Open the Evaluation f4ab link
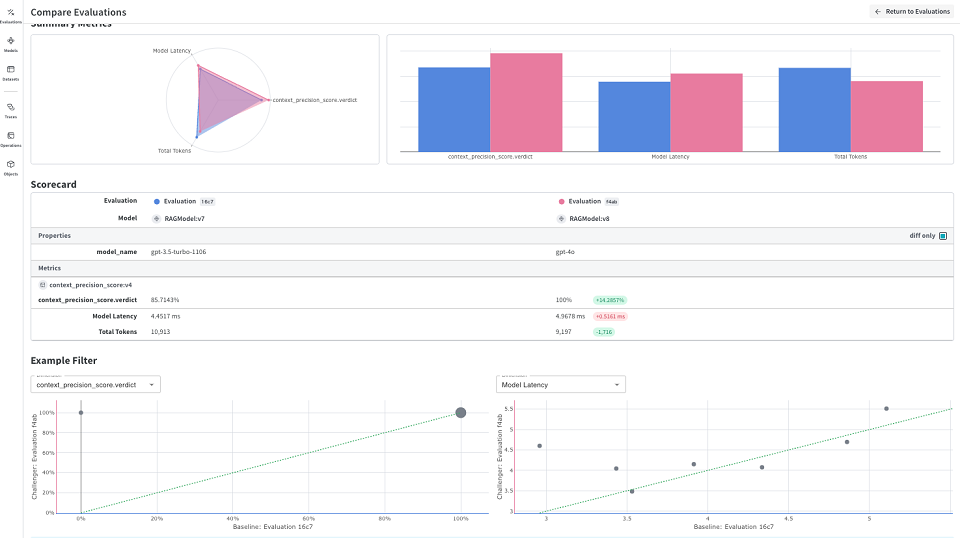This screenshot has height=538, width=960. point(586,201)
